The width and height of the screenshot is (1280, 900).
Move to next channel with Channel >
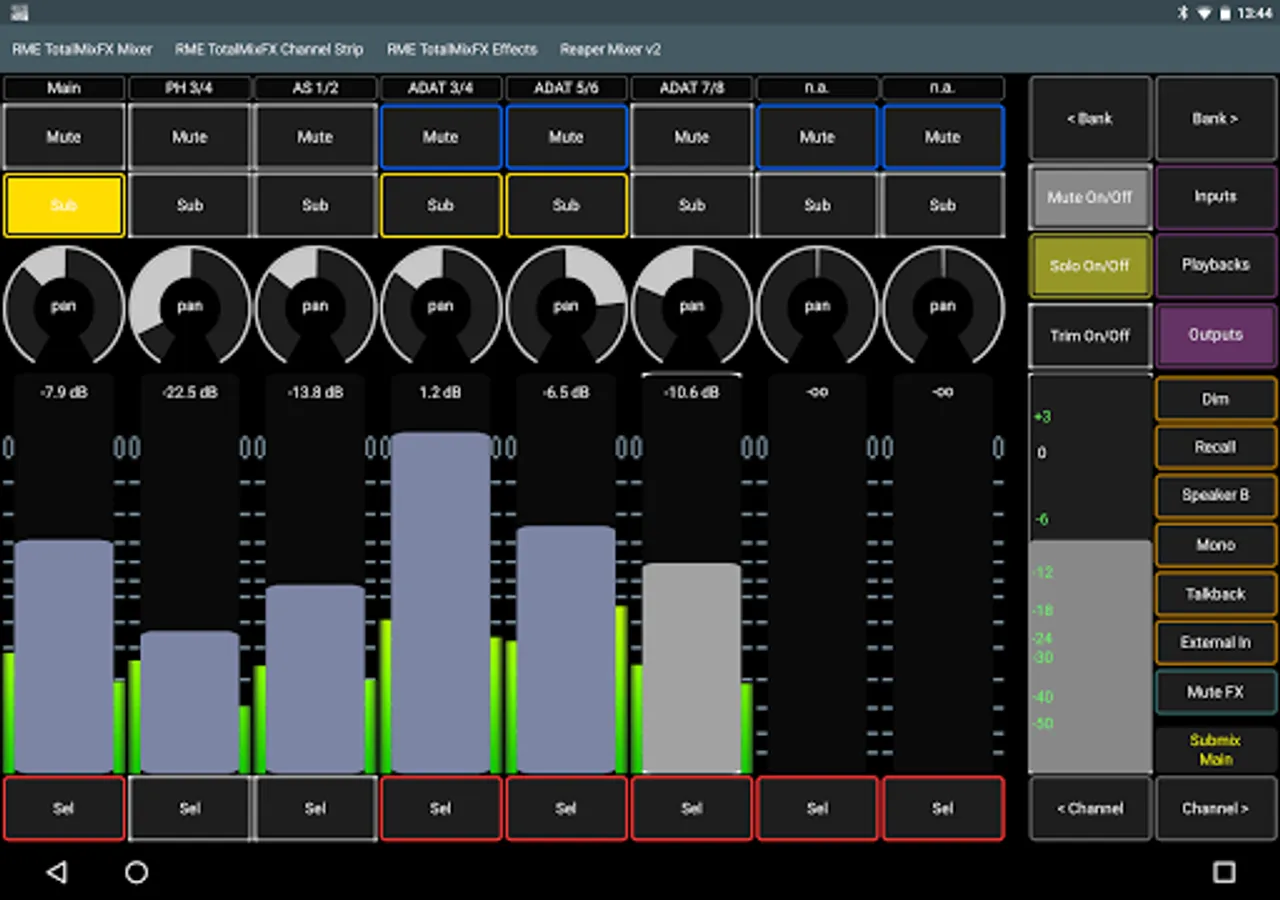pos(1215,808)
